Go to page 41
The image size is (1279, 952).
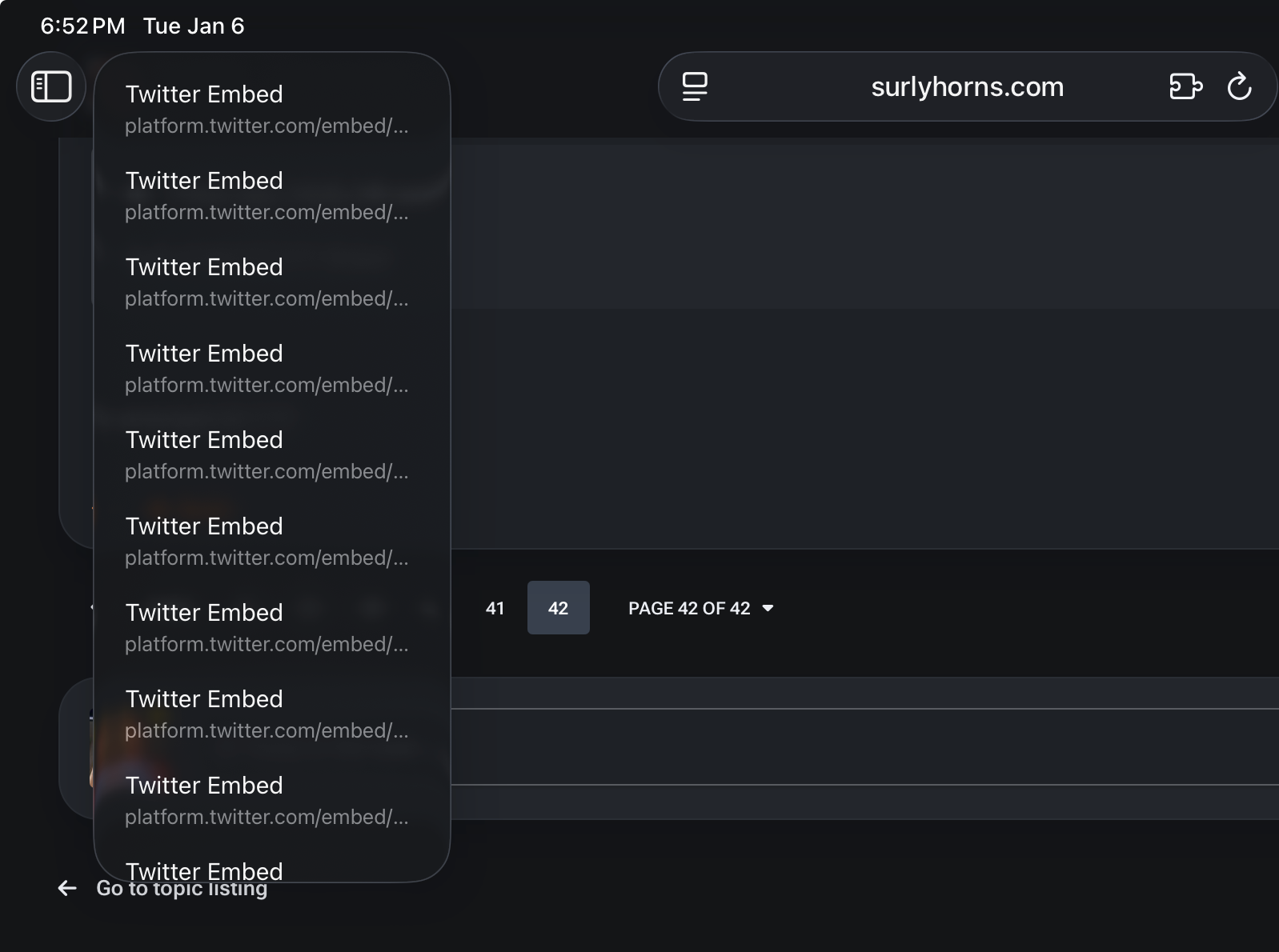(495, 608)
